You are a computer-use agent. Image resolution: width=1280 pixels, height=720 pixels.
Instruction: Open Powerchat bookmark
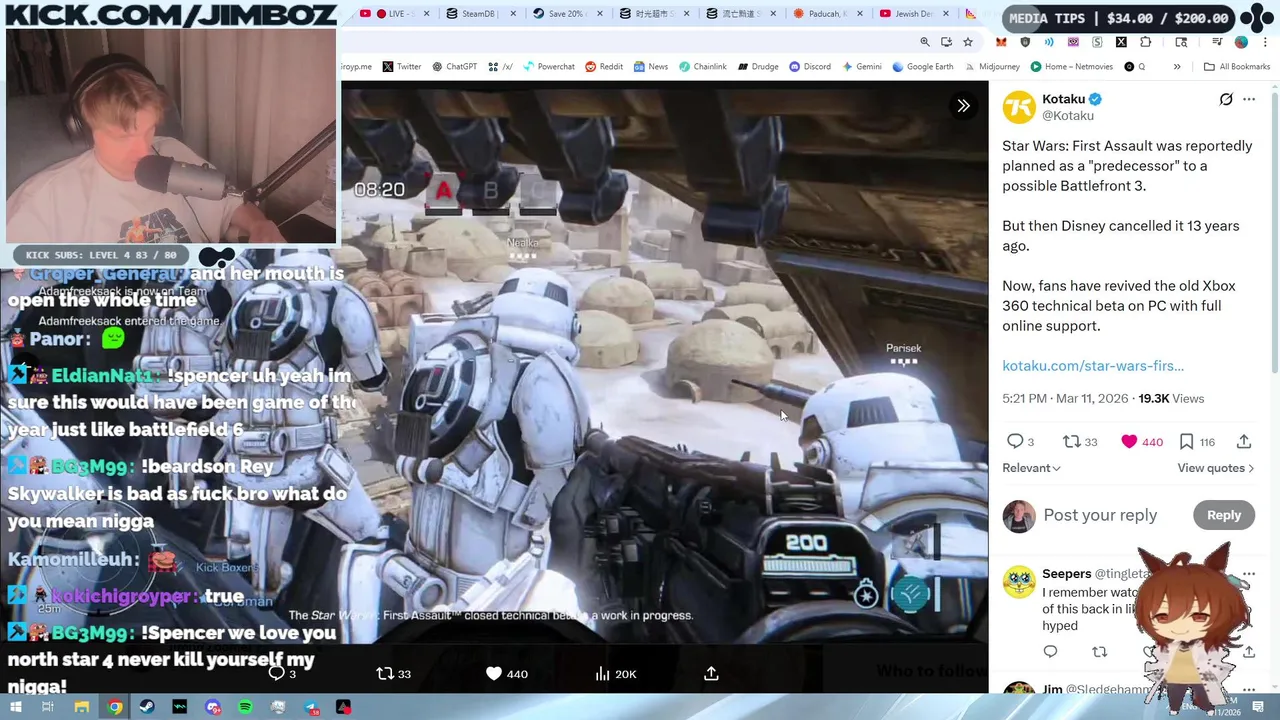[548, 66]
